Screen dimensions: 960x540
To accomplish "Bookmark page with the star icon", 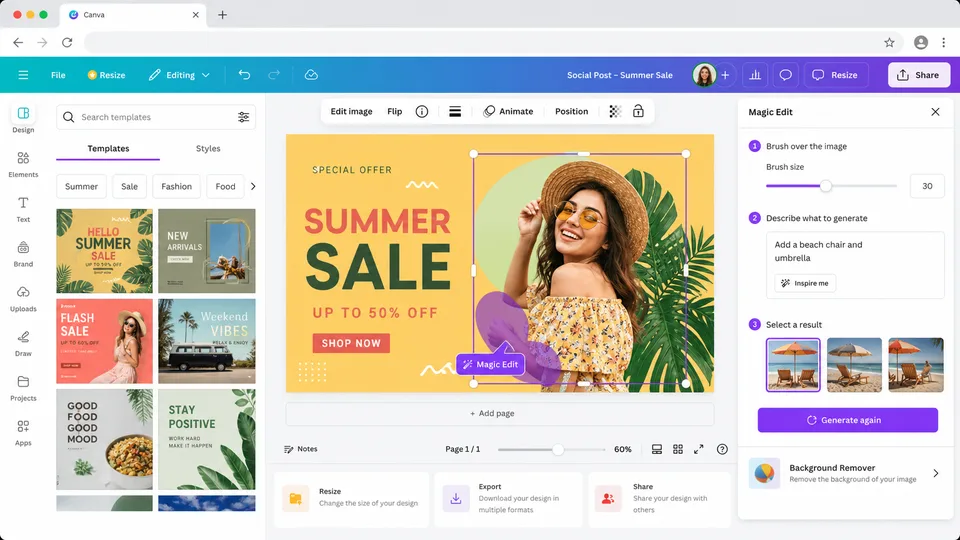I will pyautogui.click(x=889, y=42).
